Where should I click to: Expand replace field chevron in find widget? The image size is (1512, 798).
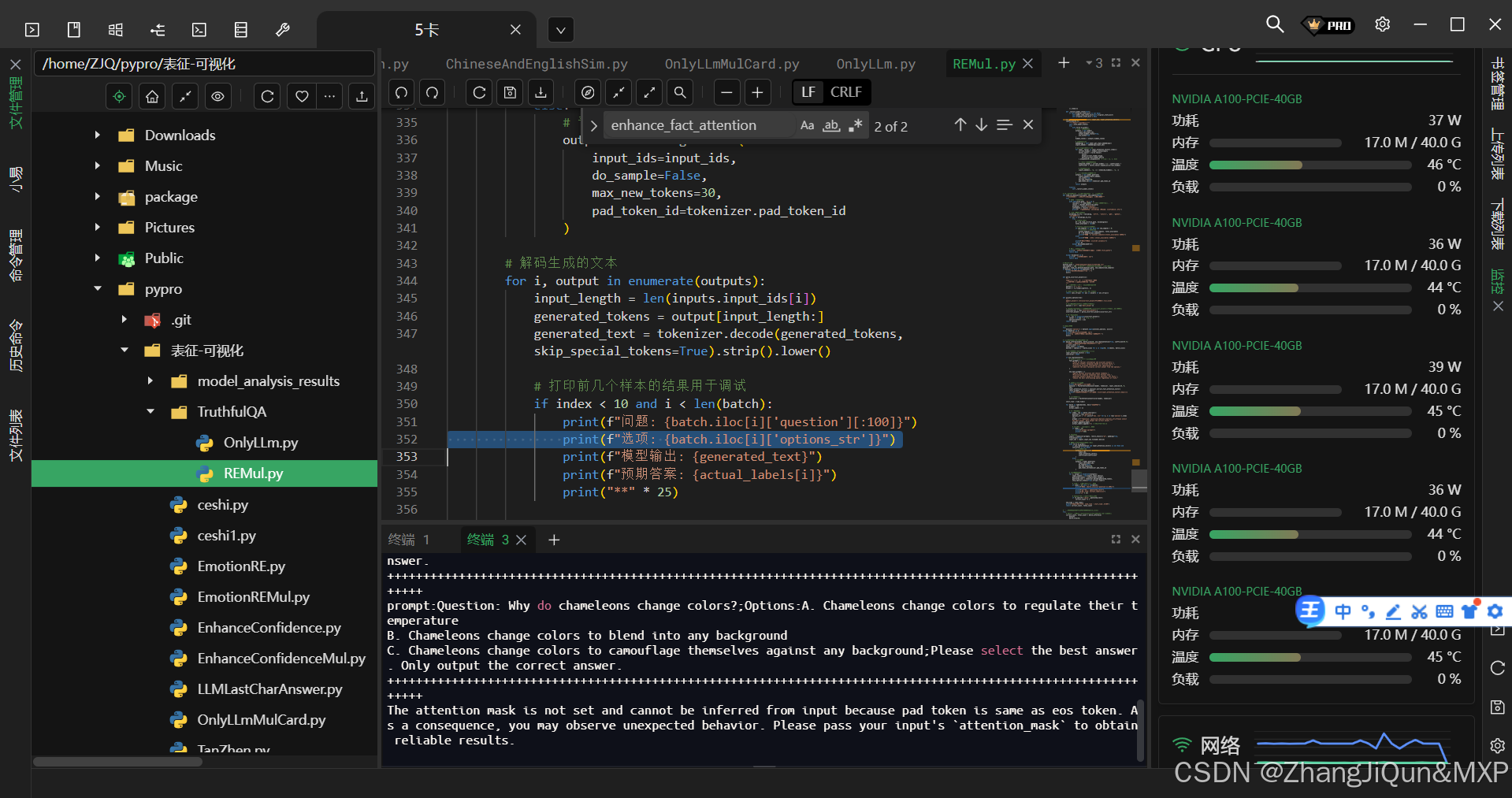pos(593,125)
